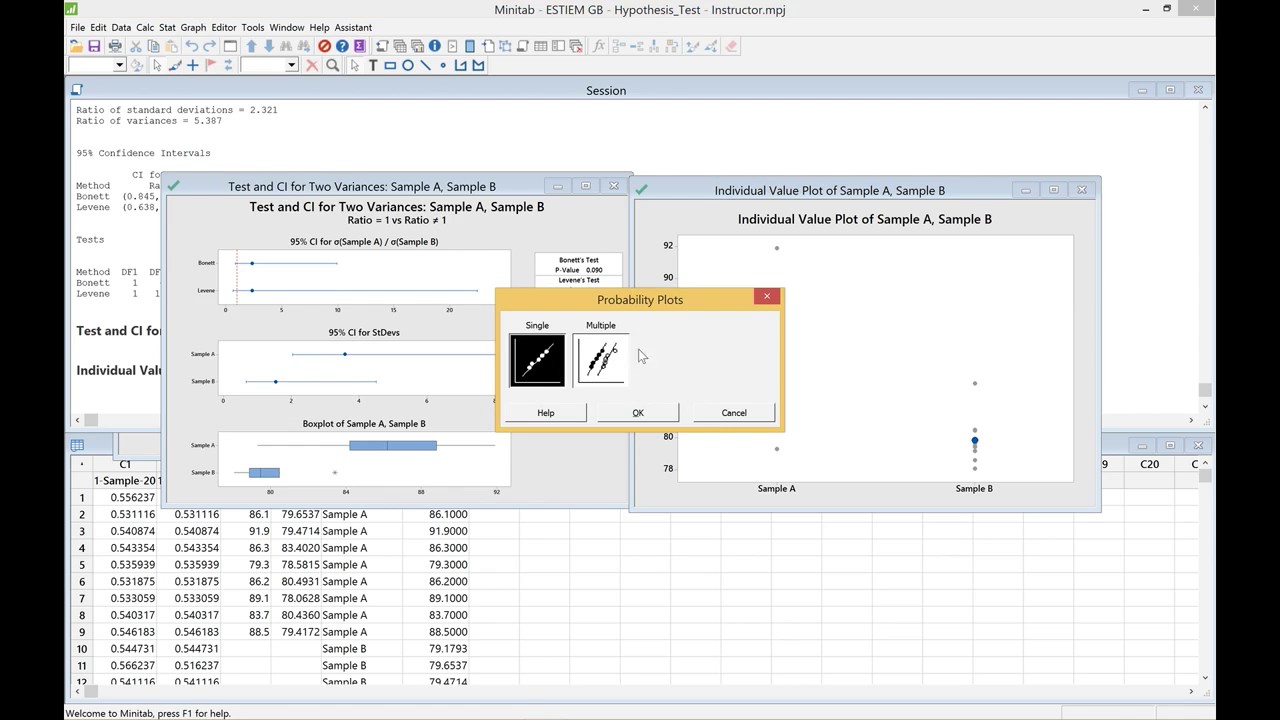1280x720 pixels.
Task: Open Help via the blue question icon
Action: (342, 46)
